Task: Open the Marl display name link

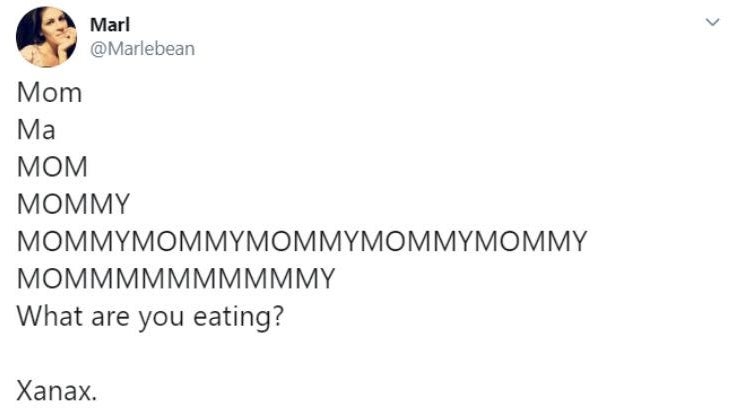Action: tap(110, 24)
